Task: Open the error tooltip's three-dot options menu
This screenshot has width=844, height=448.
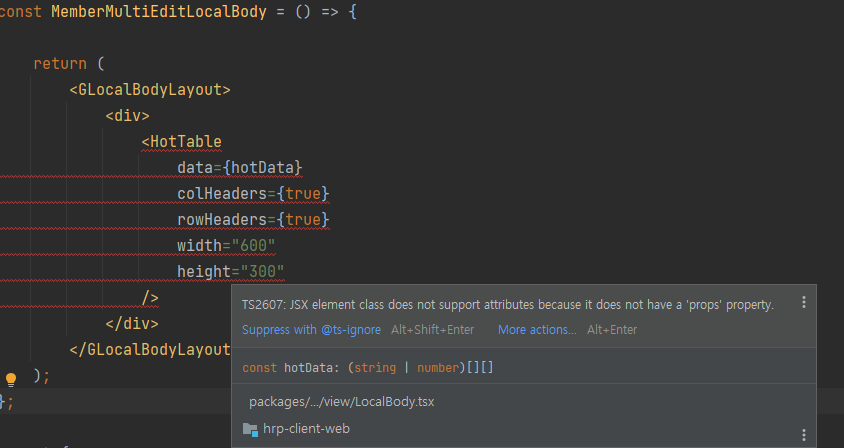Action: pos(804,302)
